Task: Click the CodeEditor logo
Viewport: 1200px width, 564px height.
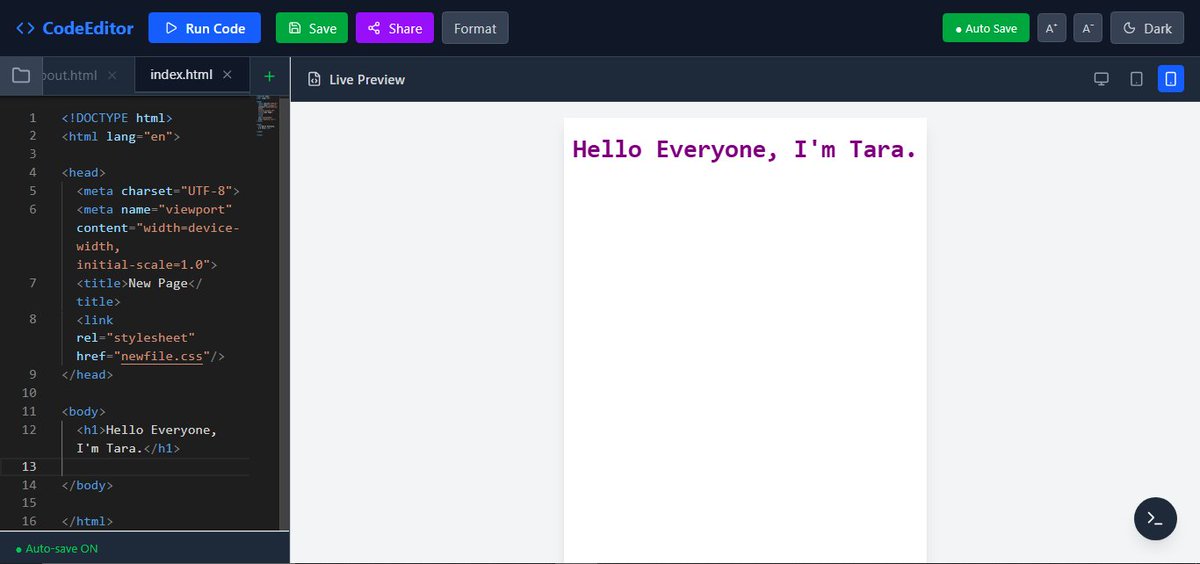Action: tap(75, 28)
